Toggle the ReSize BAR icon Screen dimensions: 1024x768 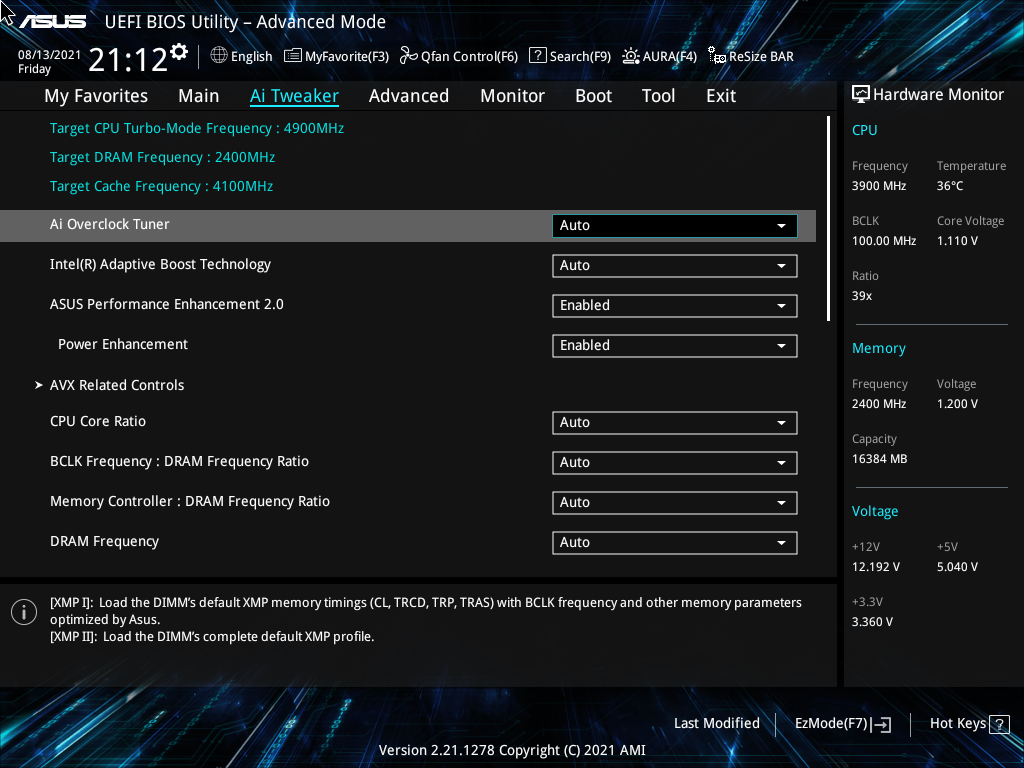tap(716, 56)
